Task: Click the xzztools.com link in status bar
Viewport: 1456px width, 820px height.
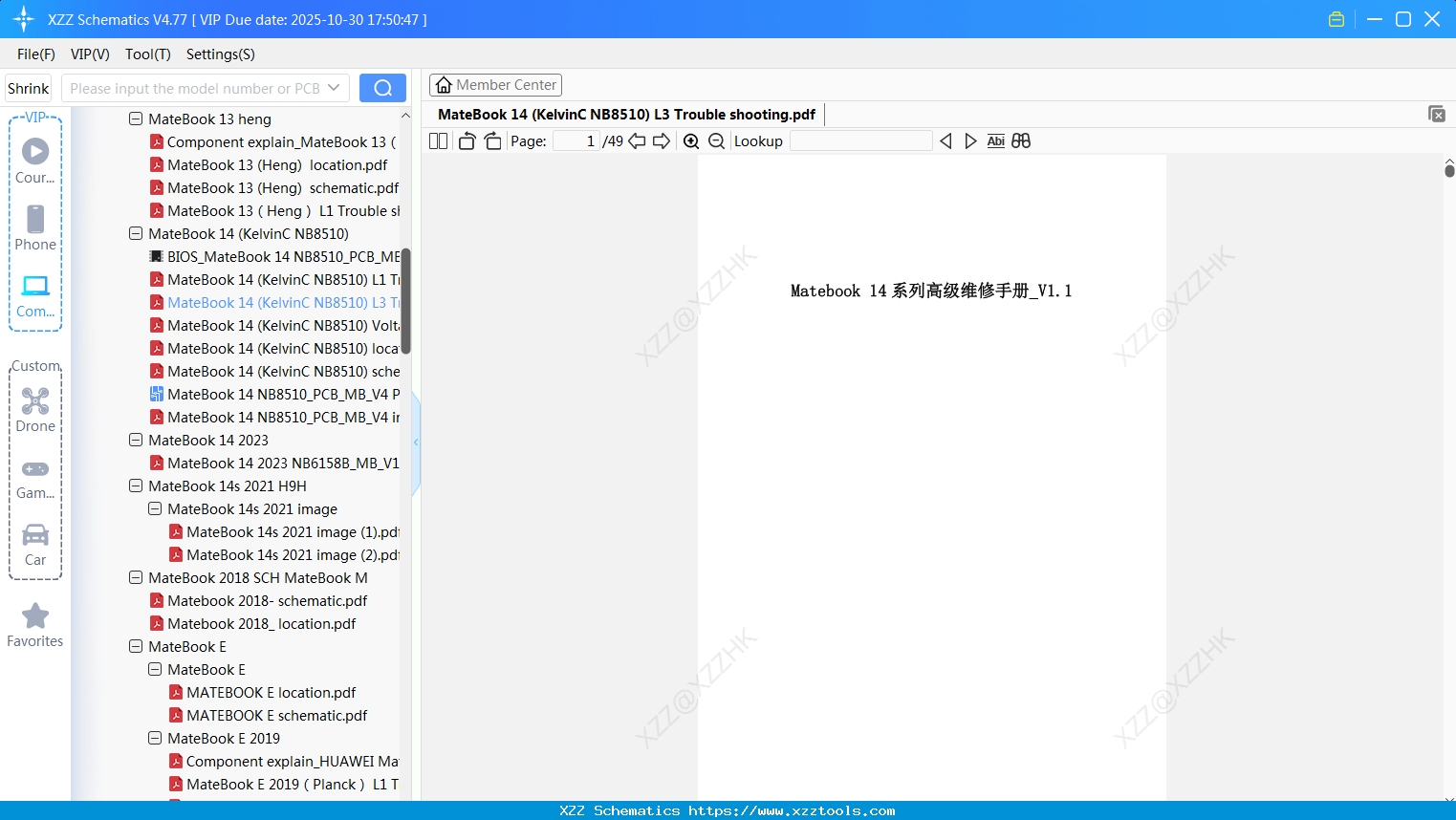Action: 792,810
